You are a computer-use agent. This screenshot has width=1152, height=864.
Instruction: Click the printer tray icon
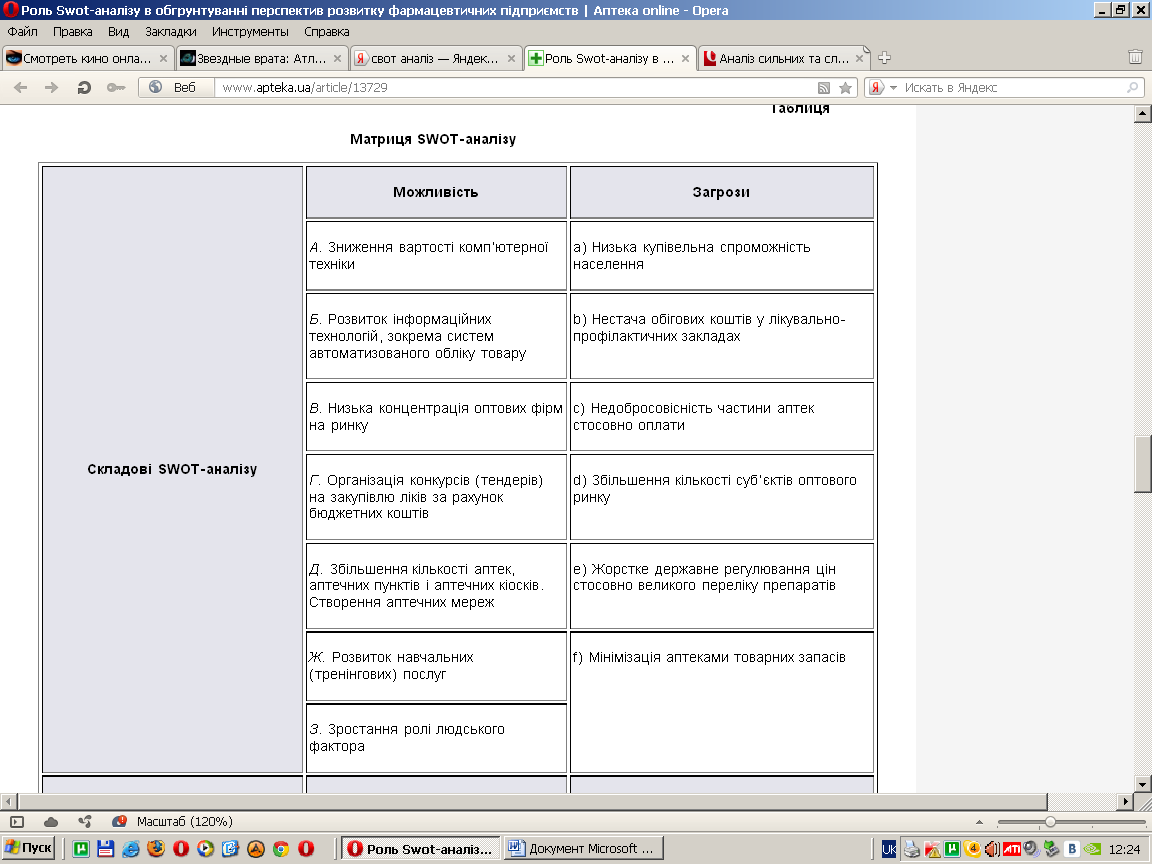pos(912,849)
